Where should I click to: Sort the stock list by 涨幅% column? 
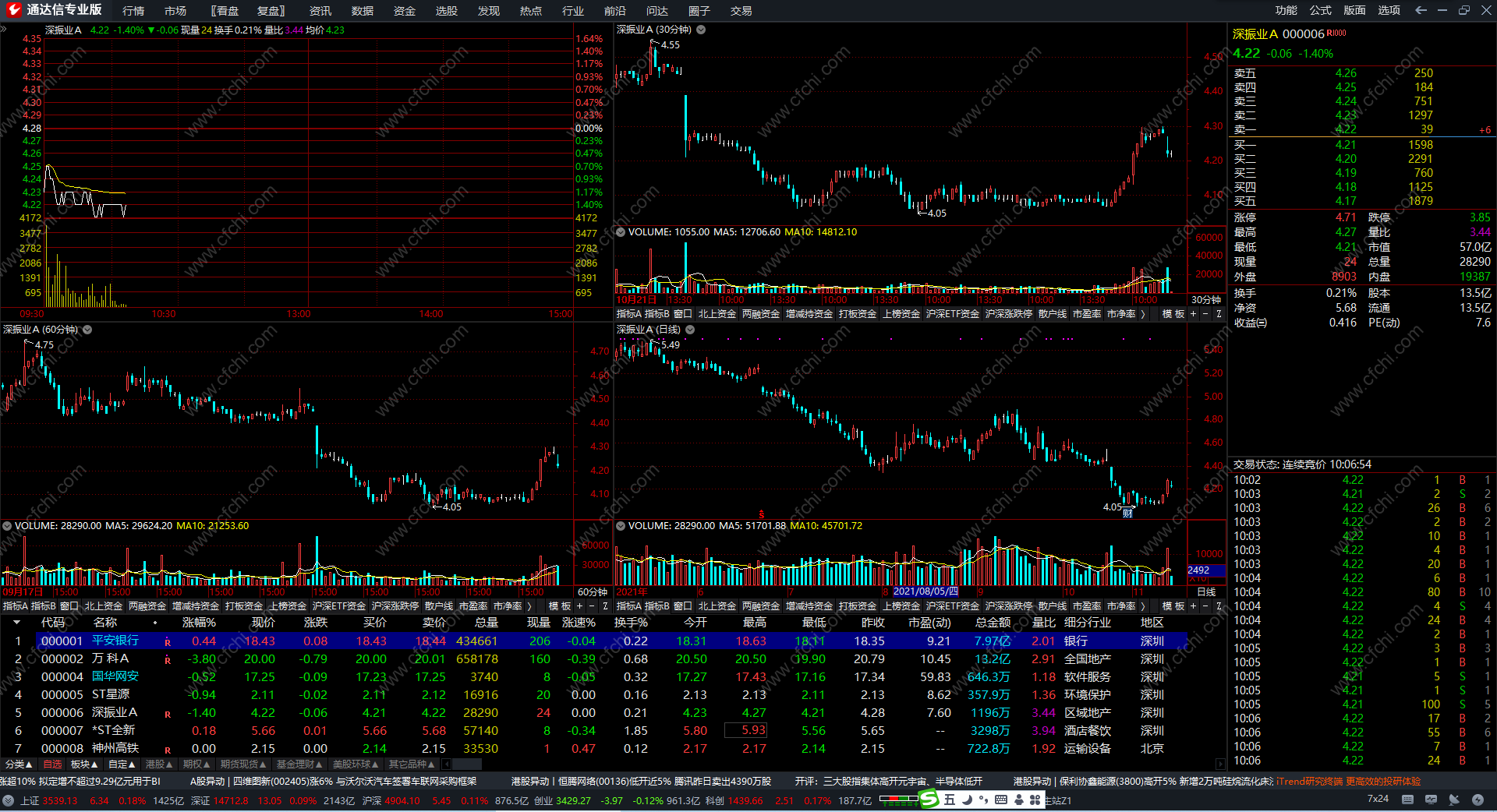pyautogui.click(x=199, y=623)
